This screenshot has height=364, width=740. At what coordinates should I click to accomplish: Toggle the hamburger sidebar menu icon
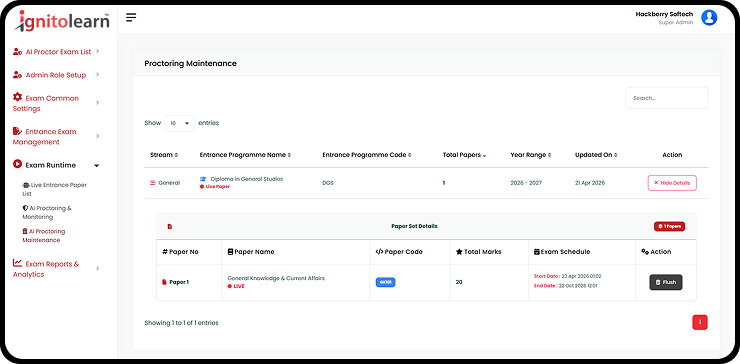tap(131, 17)
